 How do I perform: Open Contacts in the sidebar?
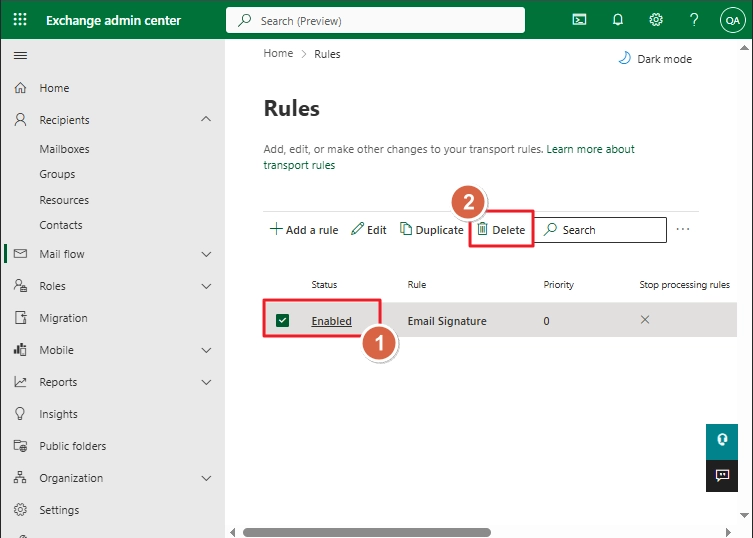tap(61, 225)
